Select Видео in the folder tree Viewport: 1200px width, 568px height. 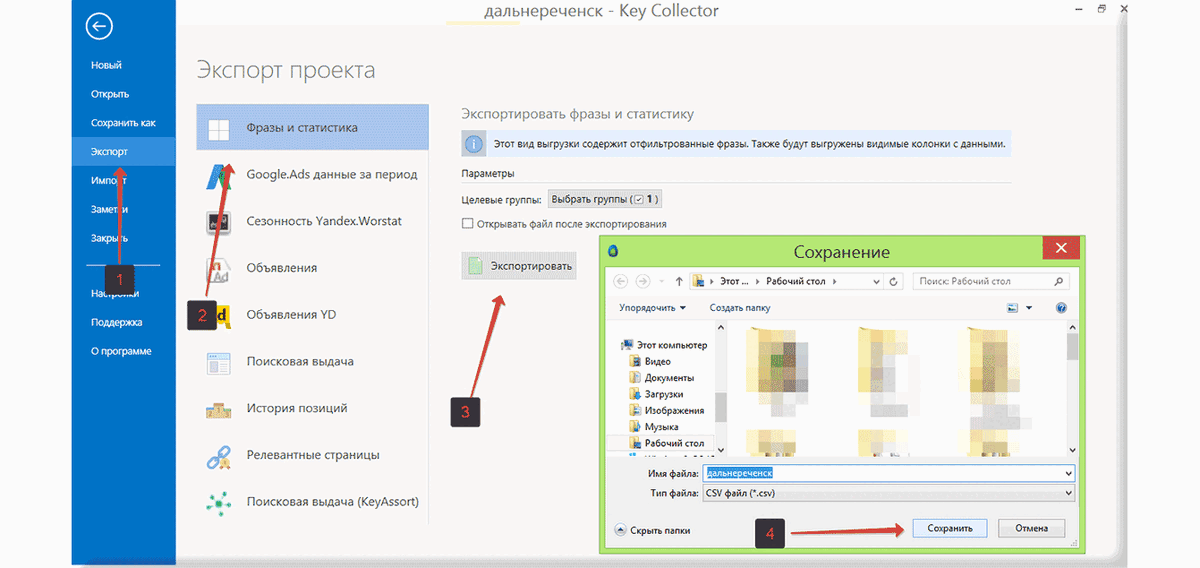649,361
